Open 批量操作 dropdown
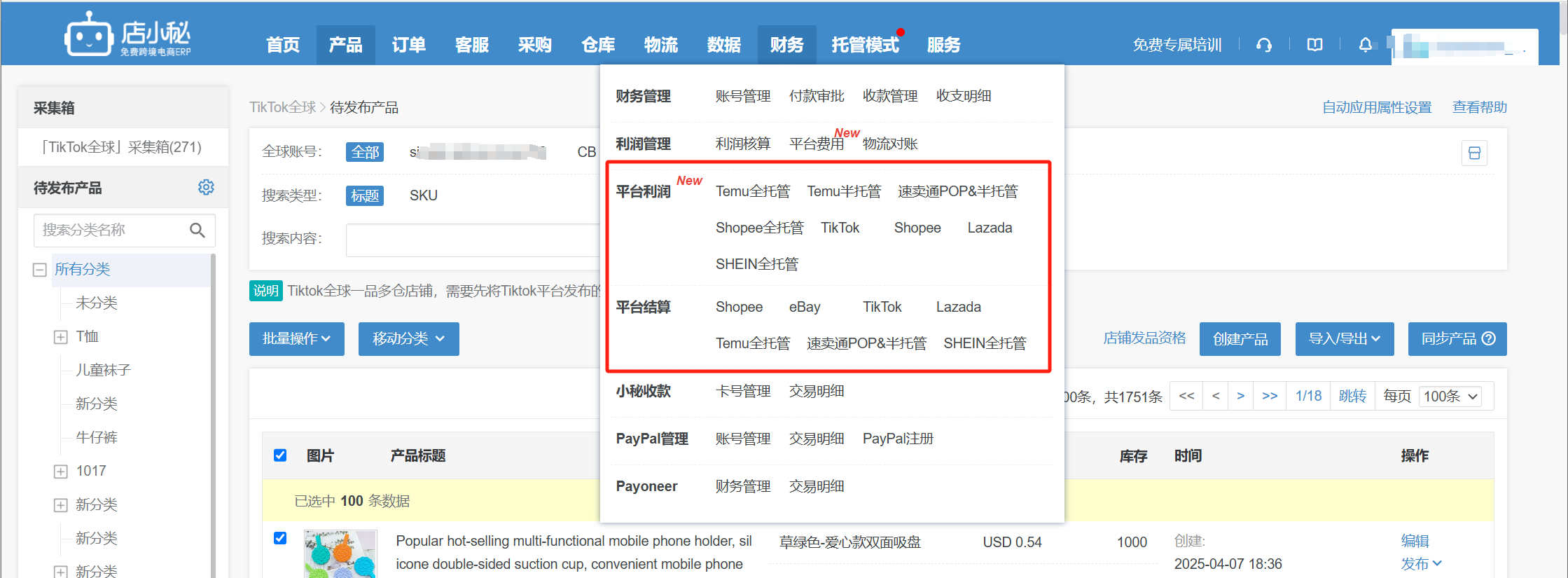This screenshot has height=578, width=1568. 297,339
